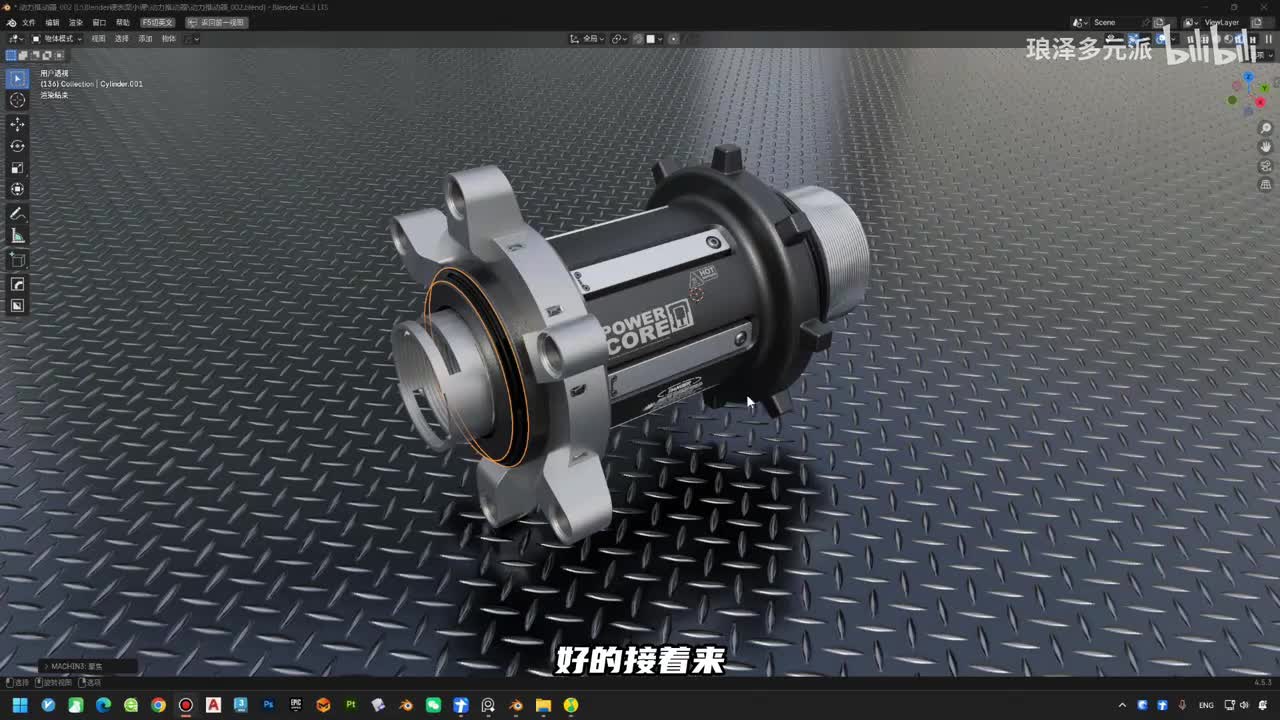Screen dimensions: 1280x720
Task: Choose the Annotate tool
Action: click(17, 214)
